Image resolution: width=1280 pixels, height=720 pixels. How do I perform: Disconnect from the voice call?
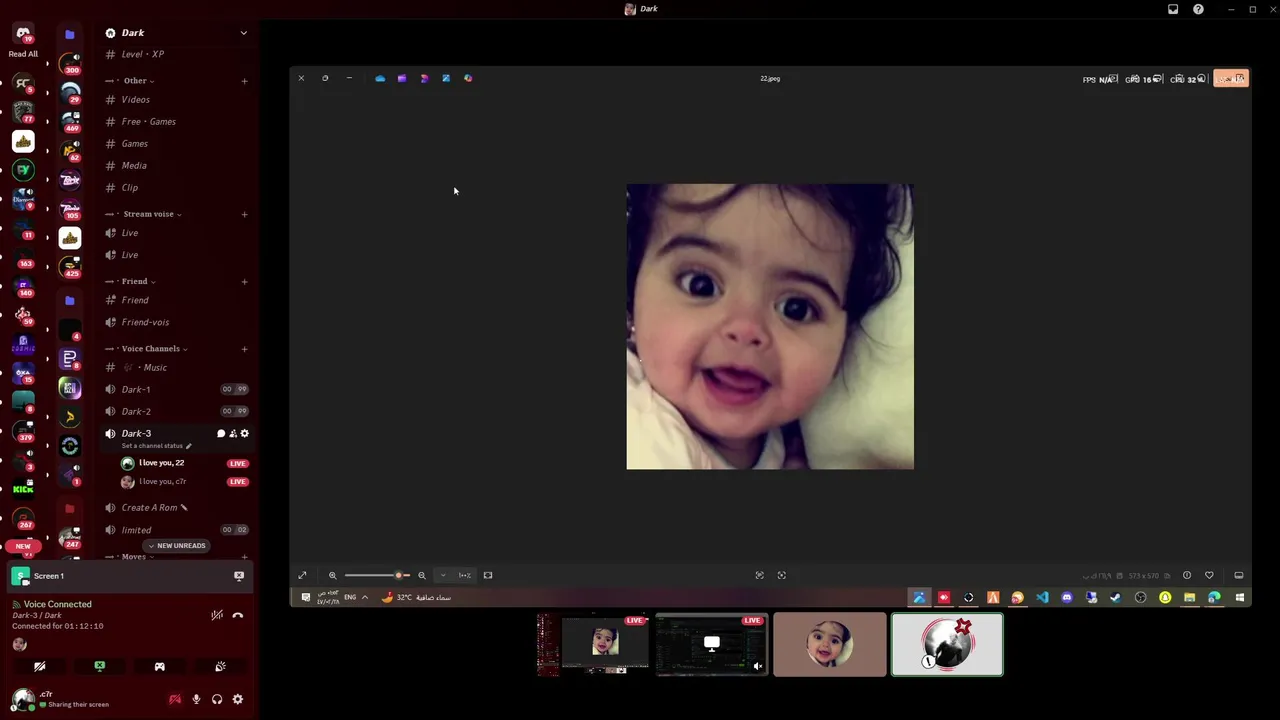coord(238,615)
